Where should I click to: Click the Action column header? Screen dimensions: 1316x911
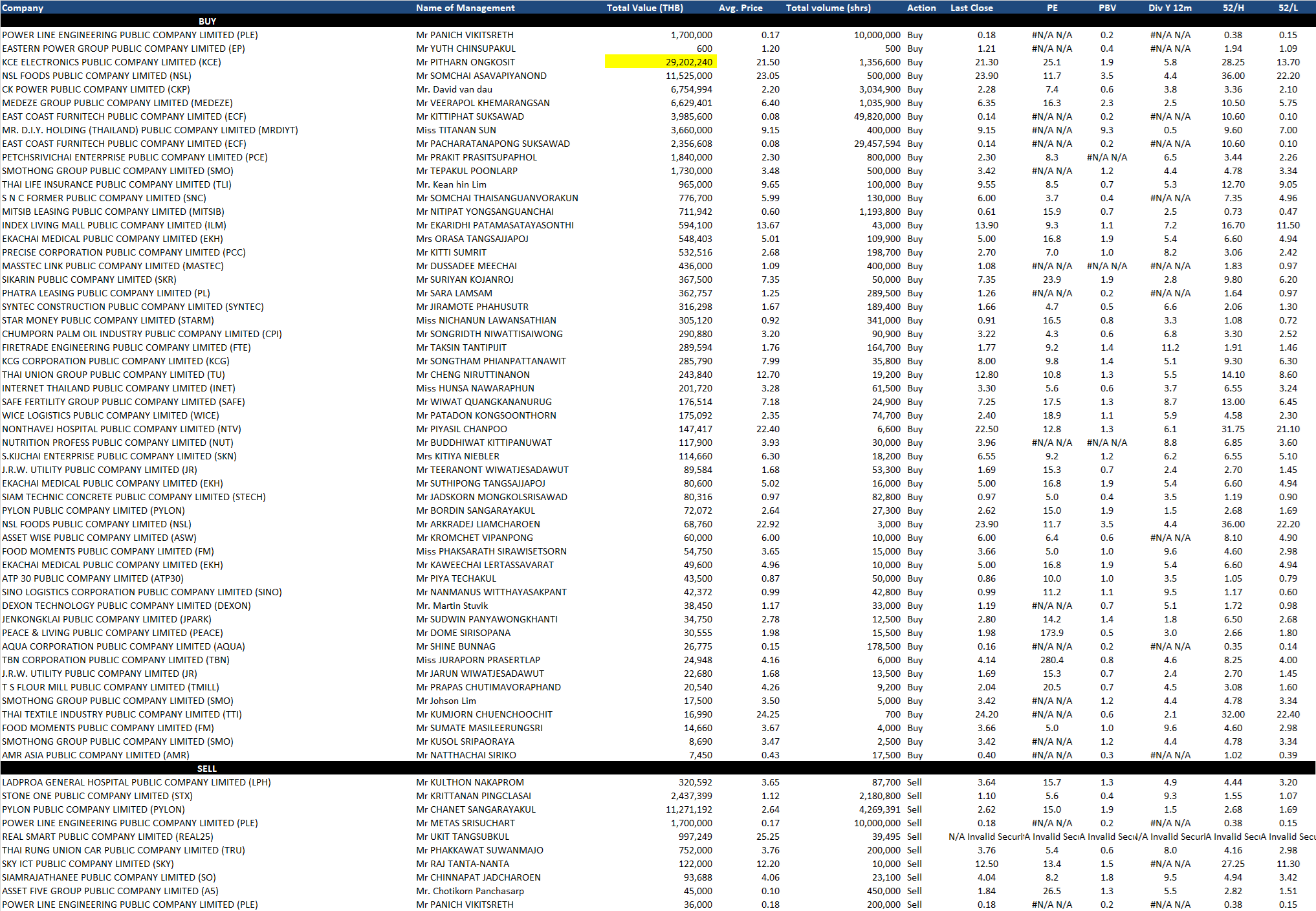click(921, 8)
